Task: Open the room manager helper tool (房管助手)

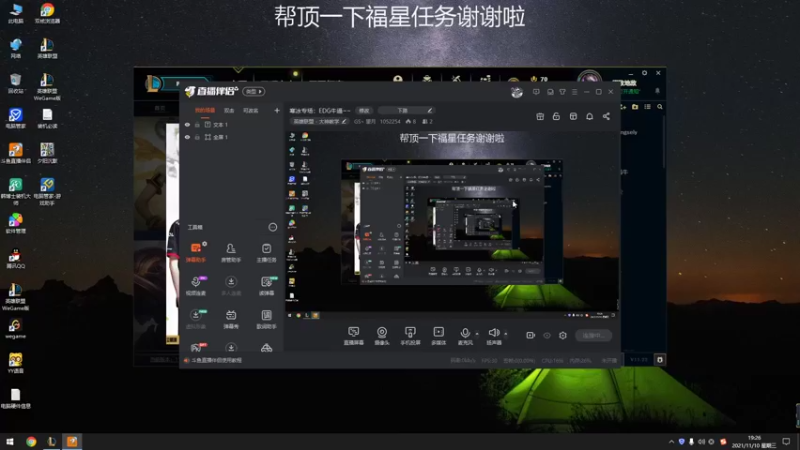Action: click(231, 253)
